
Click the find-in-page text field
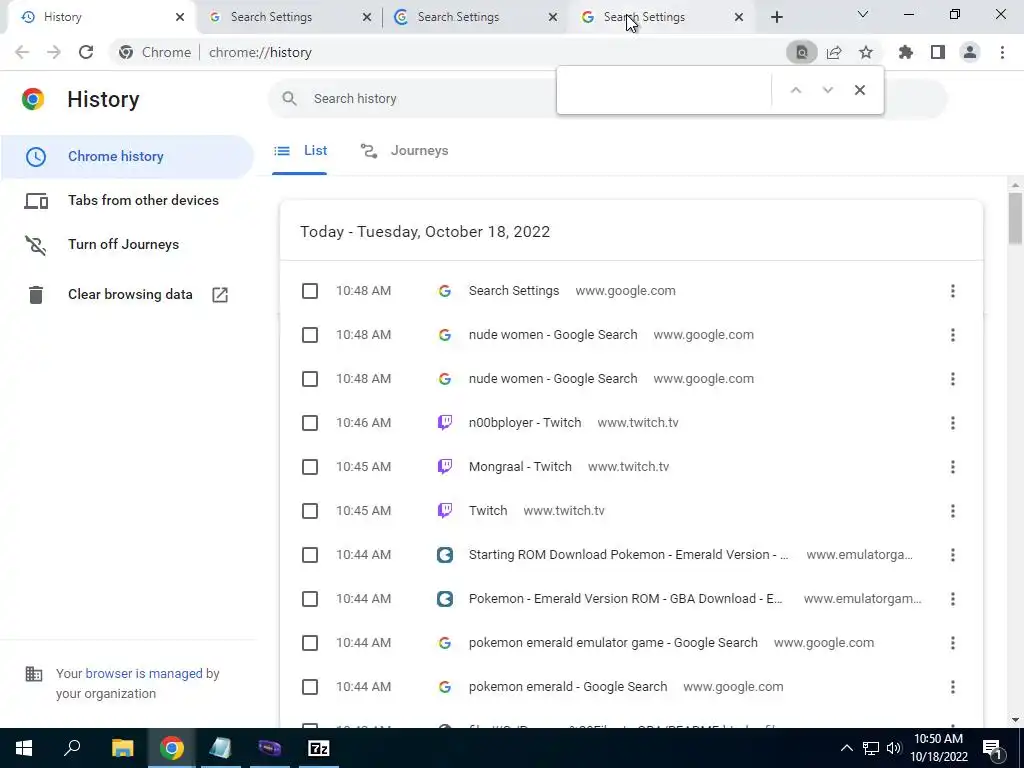click(x=665, y=90)
